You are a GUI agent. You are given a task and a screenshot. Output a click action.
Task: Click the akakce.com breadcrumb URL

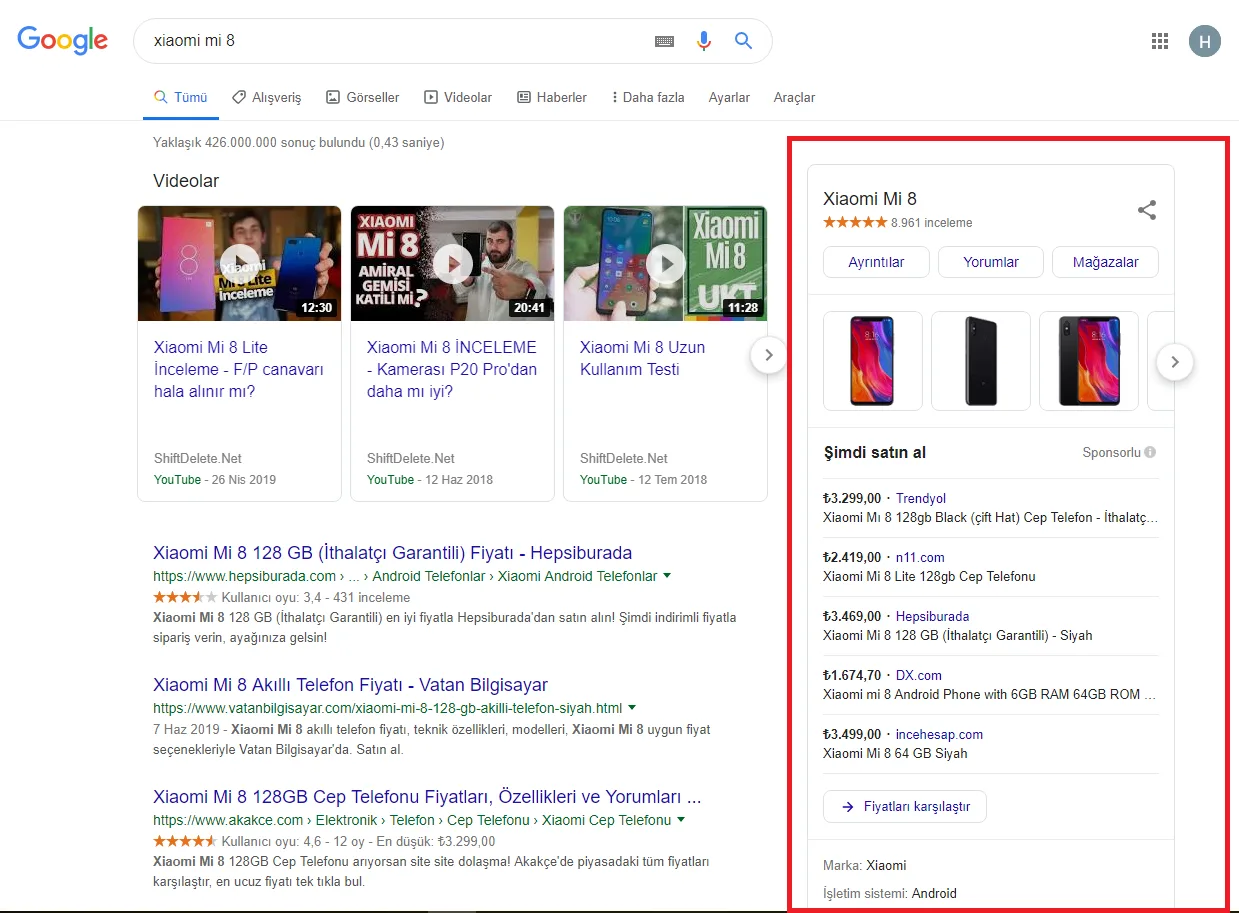click(412, 820)
